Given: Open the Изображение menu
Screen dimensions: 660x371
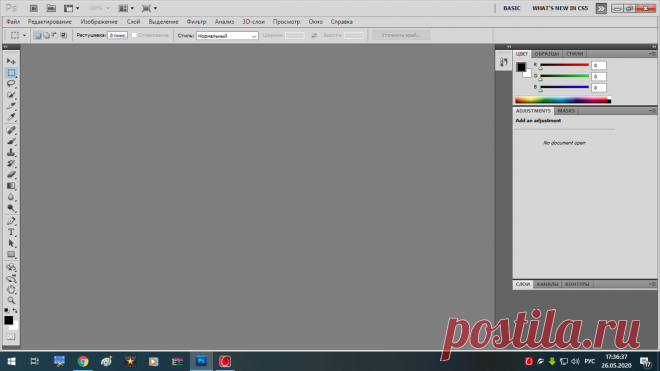Looking at the screenshot, I should click(x=99, y=22).
